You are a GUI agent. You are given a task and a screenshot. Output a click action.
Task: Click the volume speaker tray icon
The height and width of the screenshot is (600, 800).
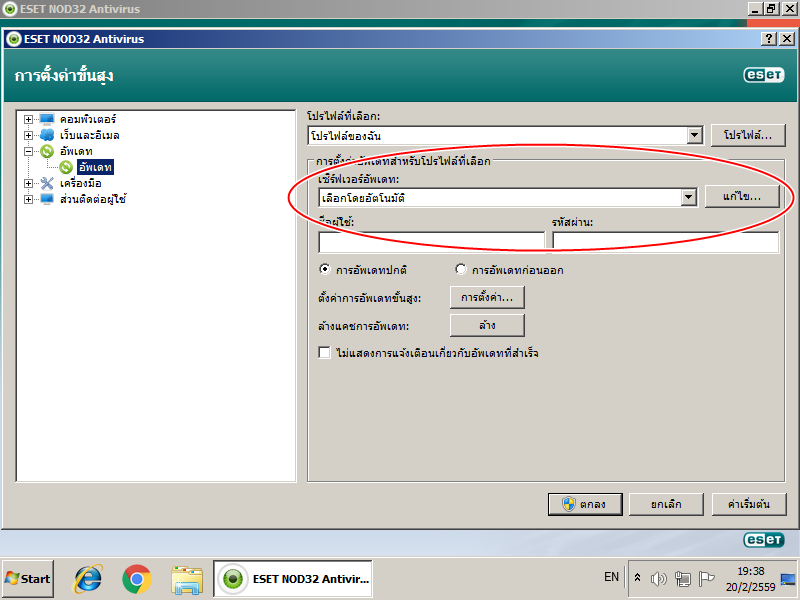point(659,579)
